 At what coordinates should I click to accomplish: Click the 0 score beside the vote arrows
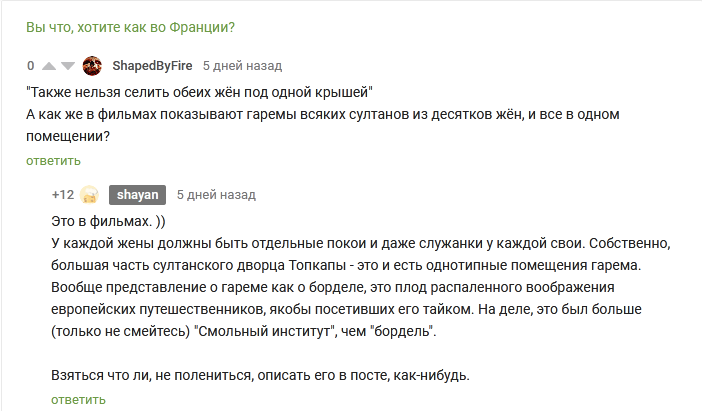[31, 66]
